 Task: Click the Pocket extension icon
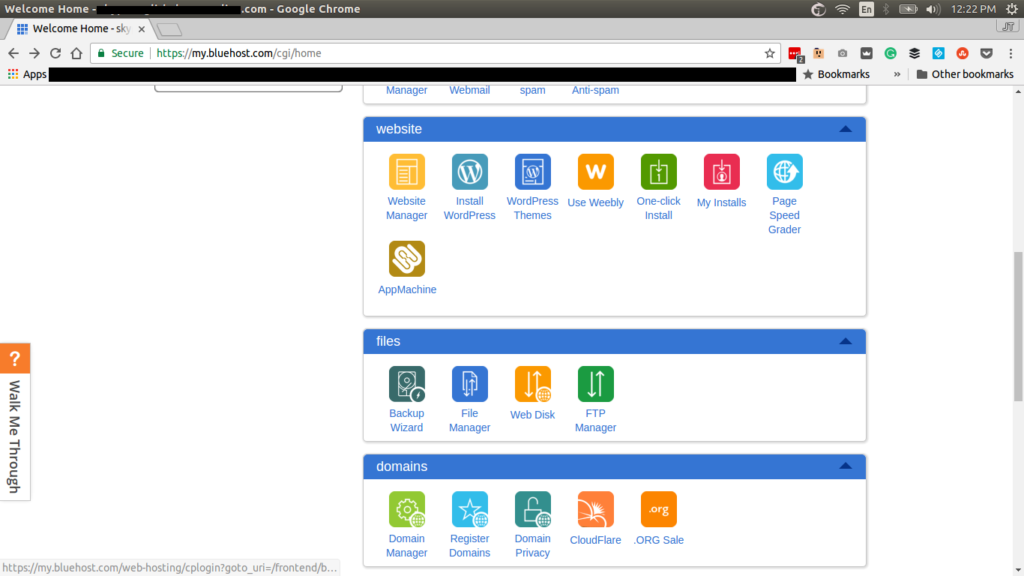[986, 54]
